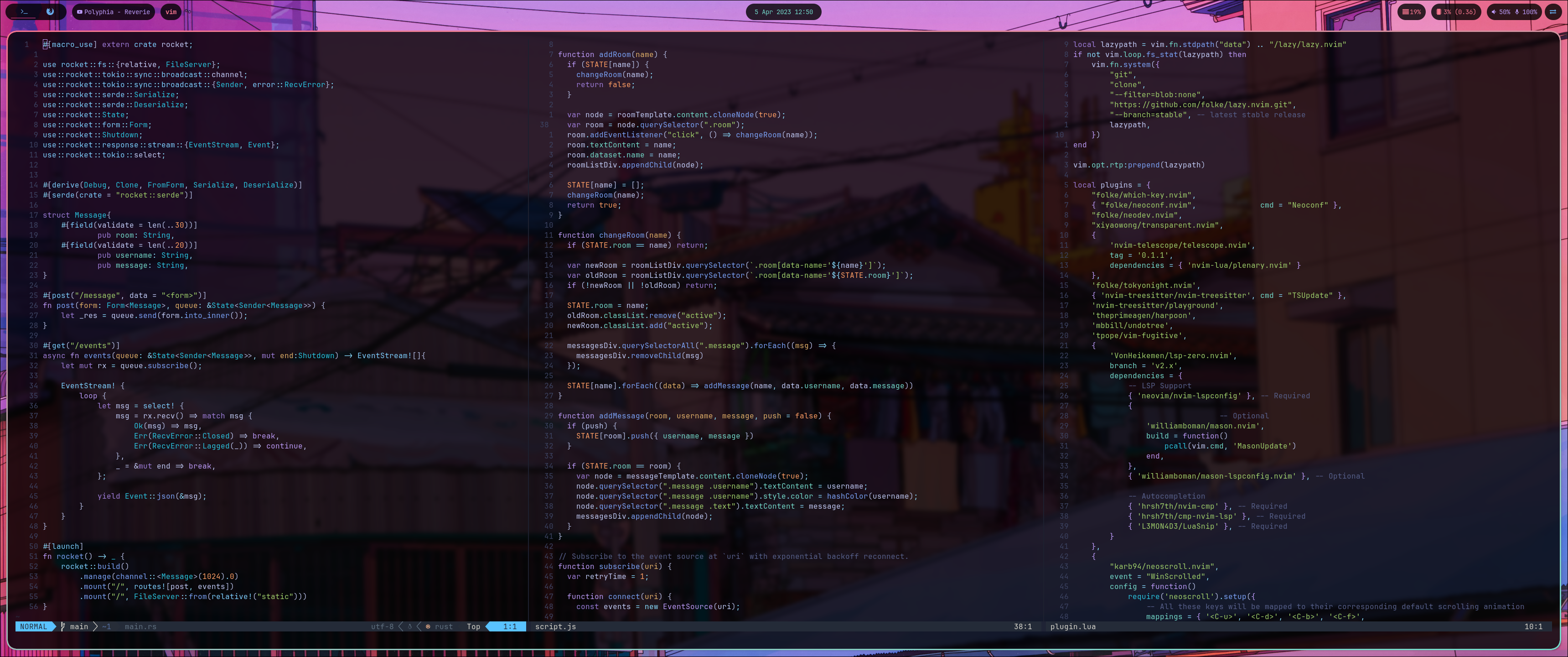Click the memory usage 19% indicator
The image size is (1568, 657).
(1412, 11)
